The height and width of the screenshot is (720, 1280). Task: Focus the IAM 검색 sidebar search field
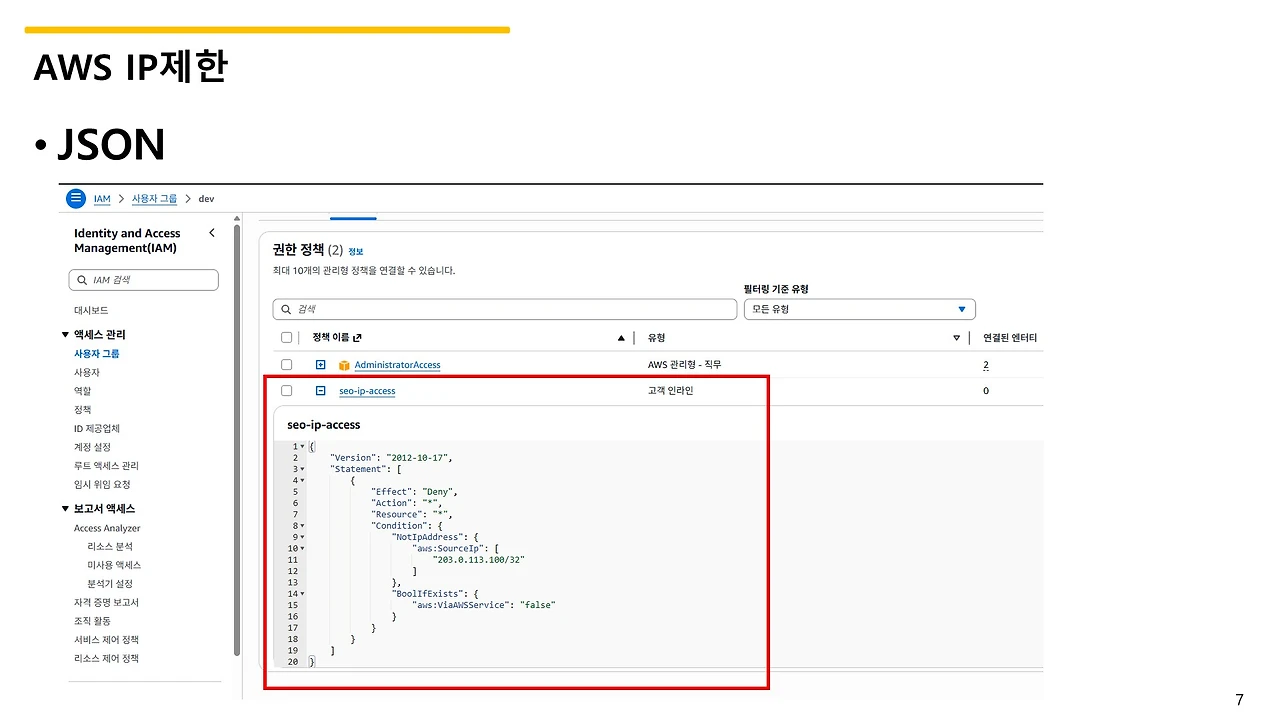pos(143,280)
